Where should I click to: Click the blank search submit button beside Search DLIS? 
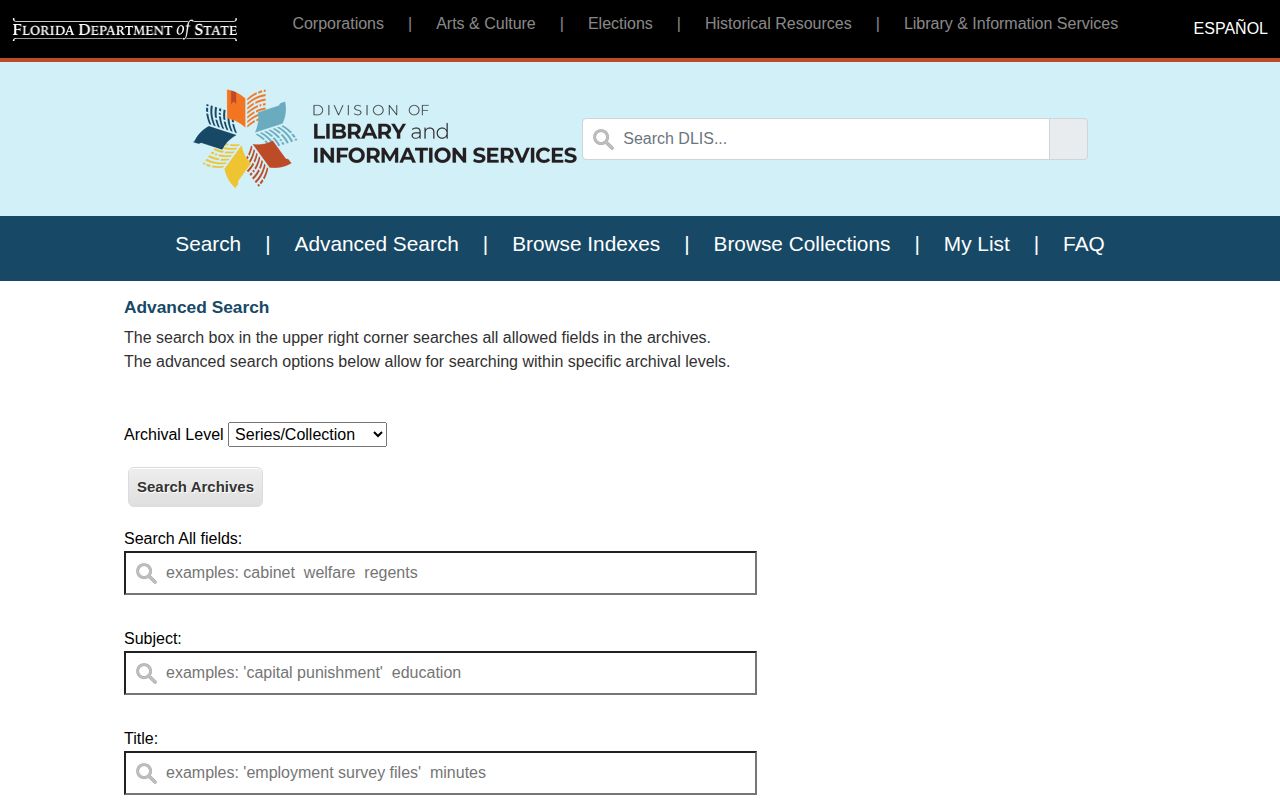click(1068, 139)
